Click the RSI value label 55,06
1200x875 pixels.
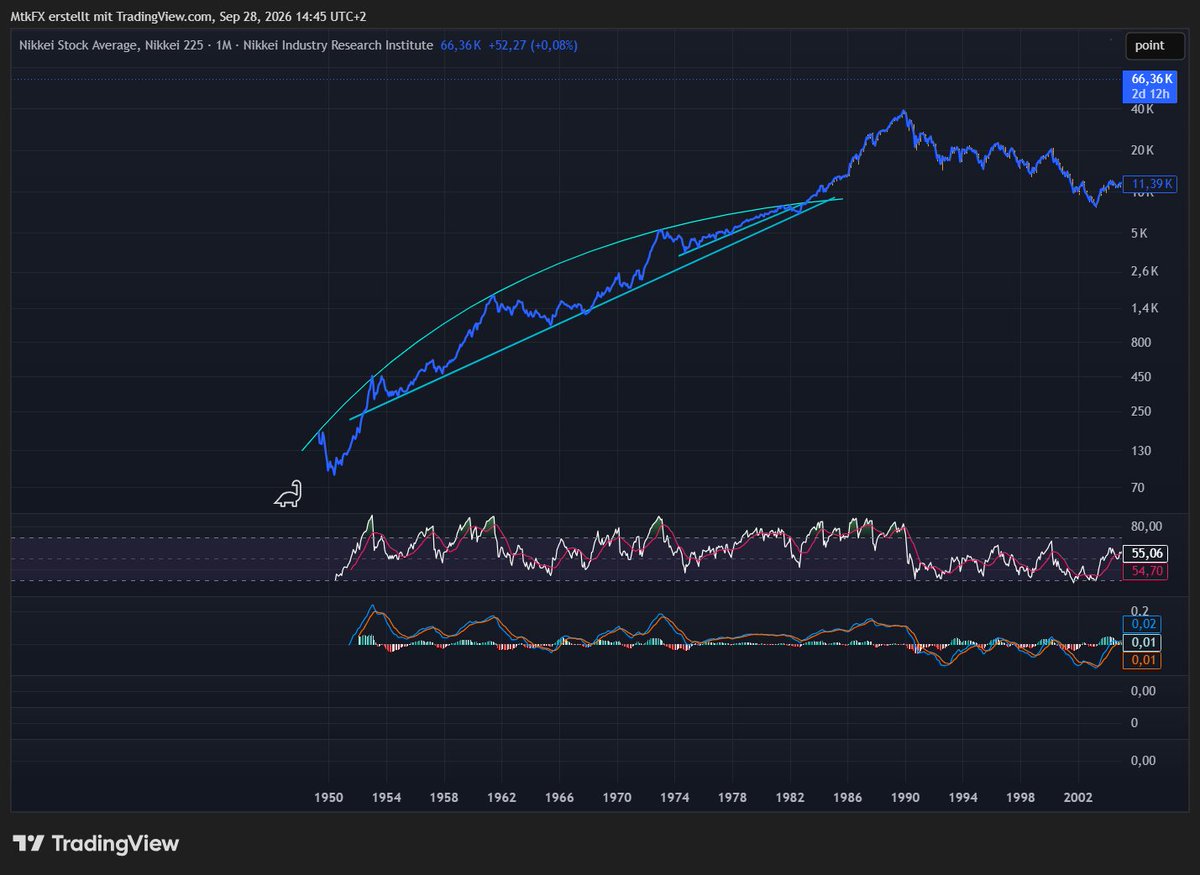tap(1143, 552)
